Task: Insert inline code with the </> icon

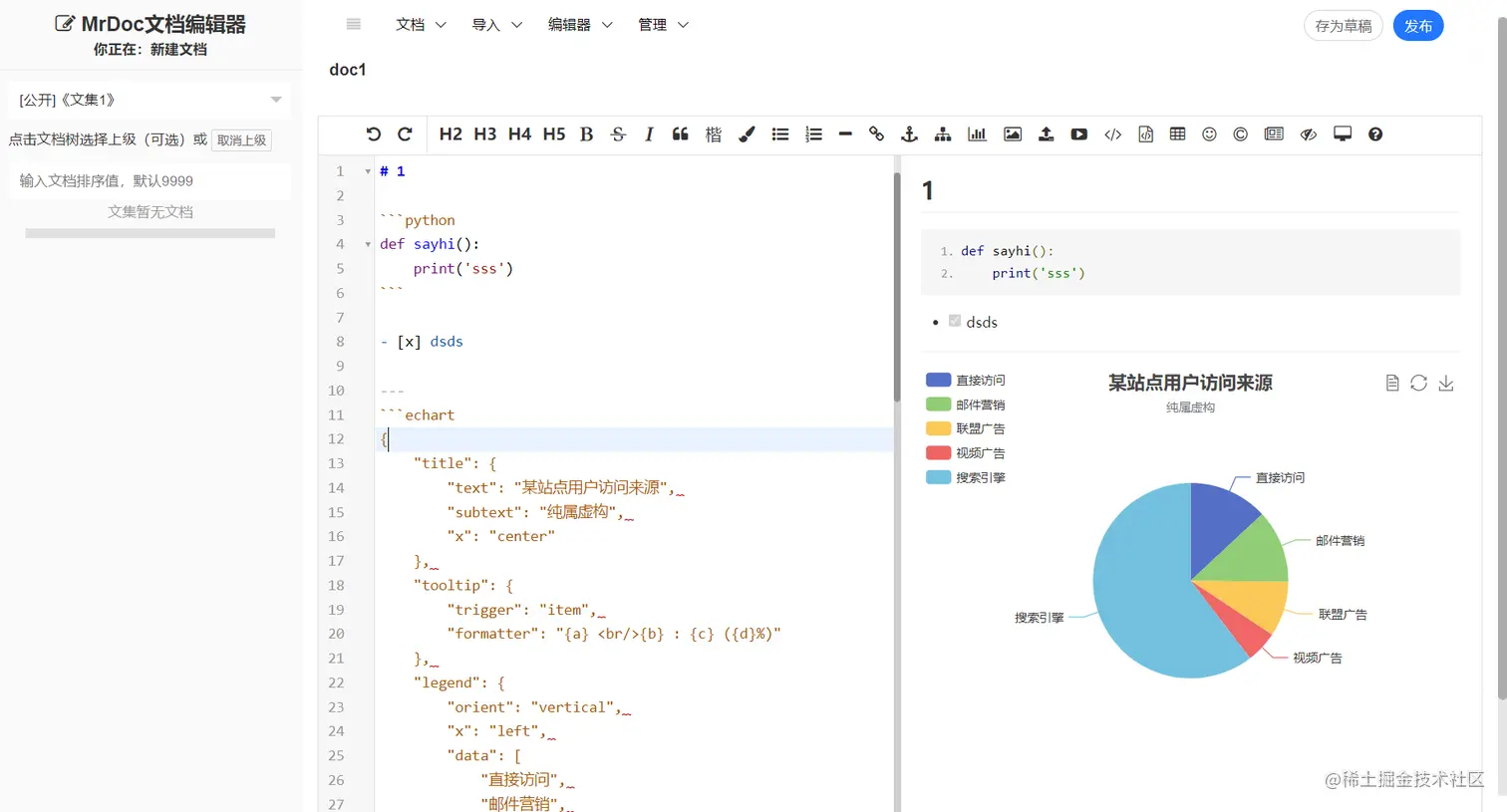Action: (x=1113, y=135)
